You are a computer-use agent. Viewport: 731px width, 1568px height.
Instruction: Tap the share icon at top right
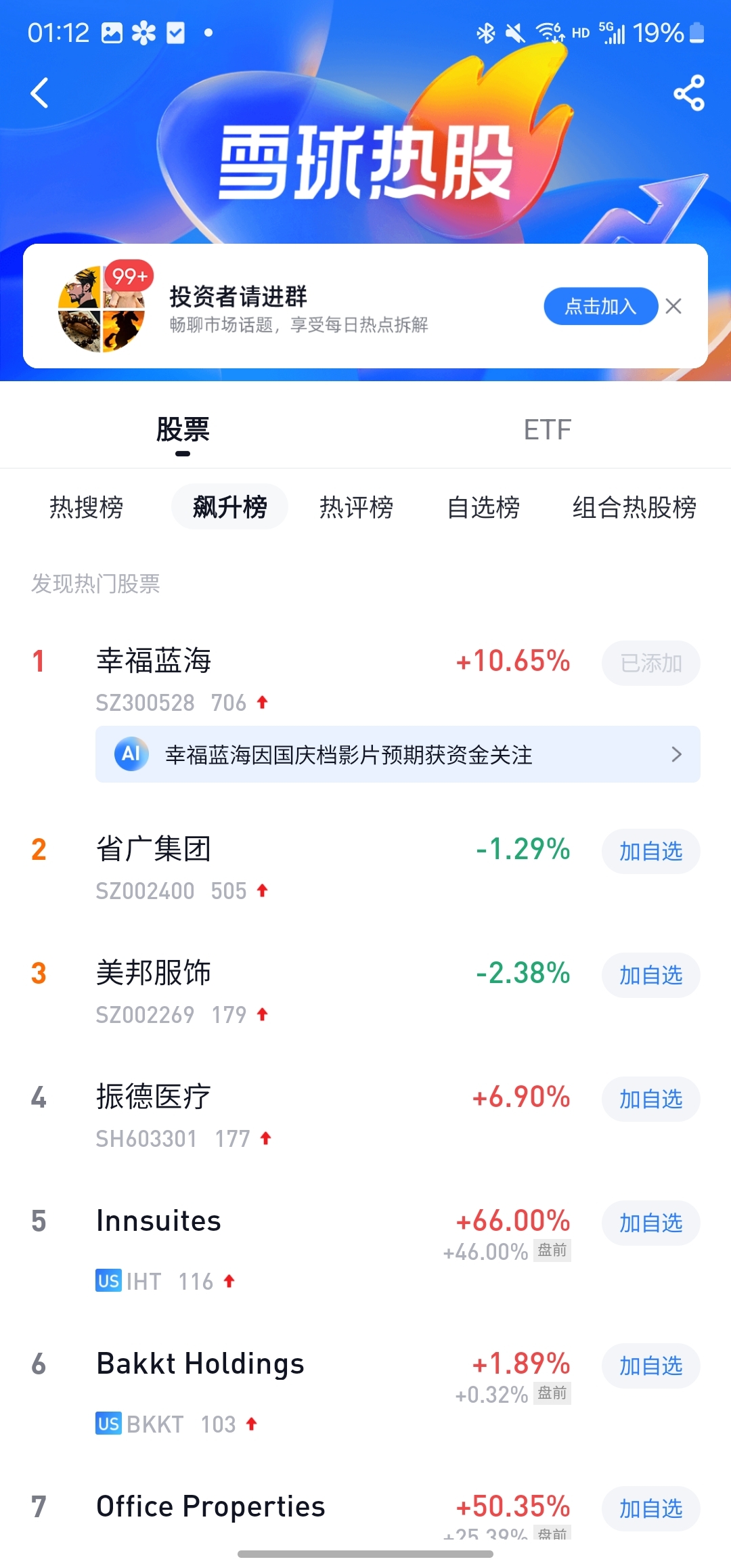click(x=689, y=93)
